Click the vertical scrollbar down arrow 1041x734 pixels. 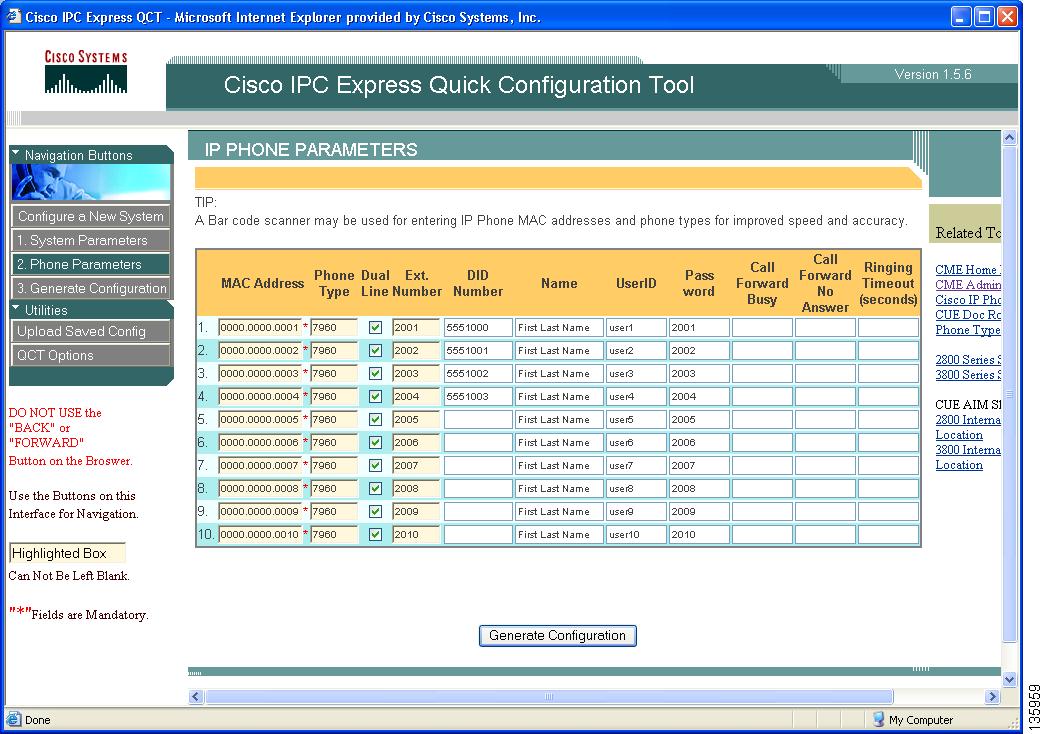pyautogui.click(x=1009, y=679)
